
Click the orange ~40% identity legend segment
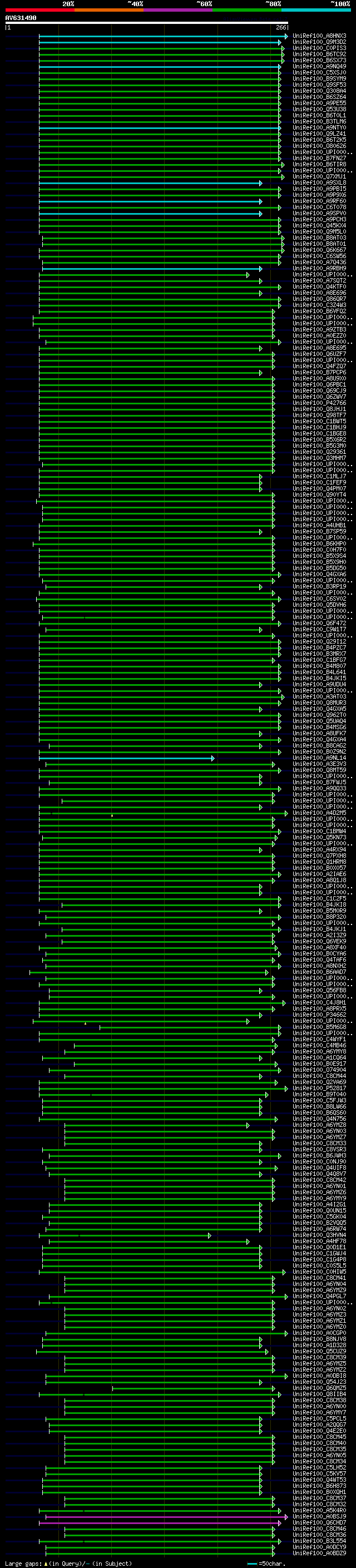(x=109, y=10)
